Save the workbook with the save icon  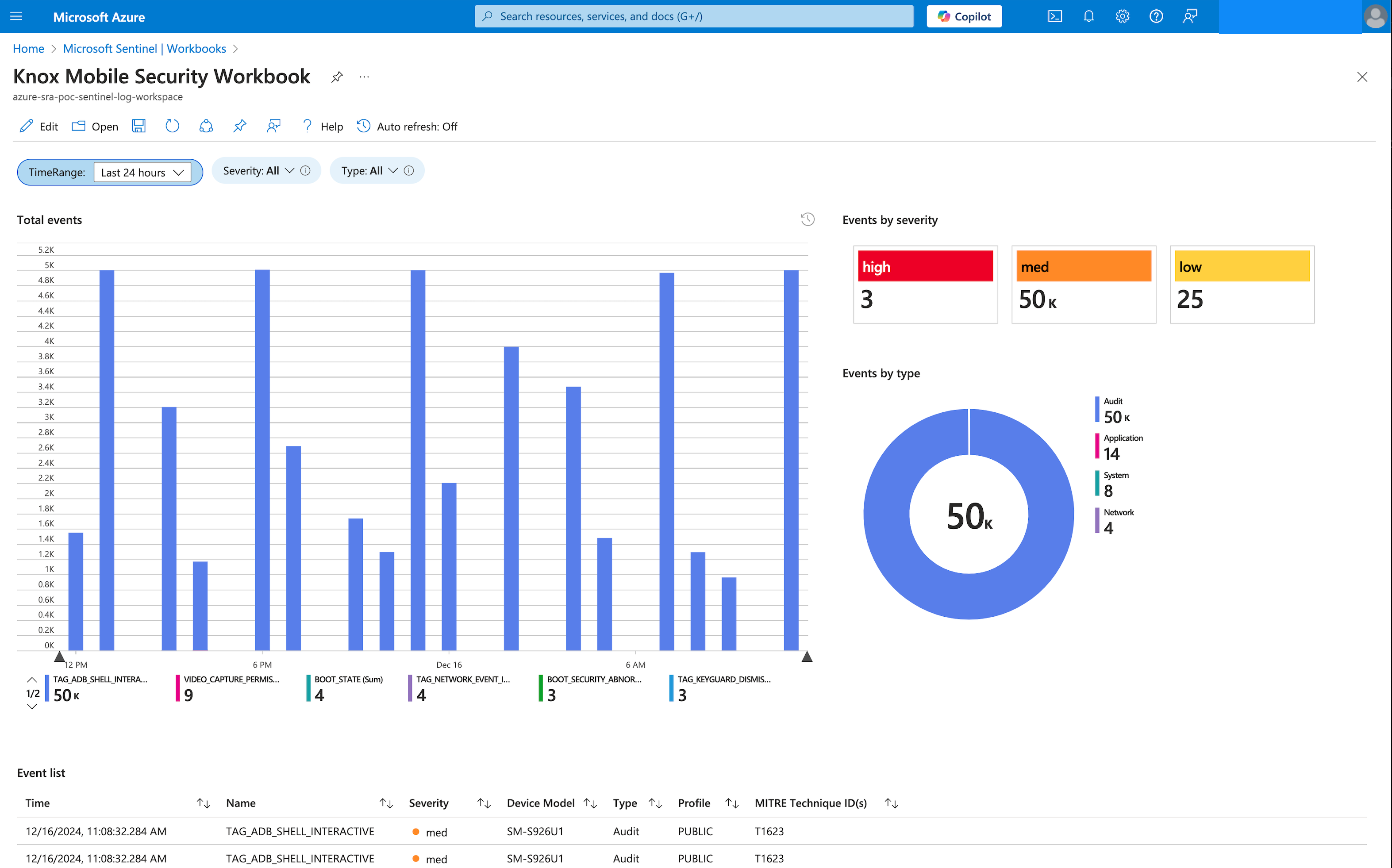[138, 126]
